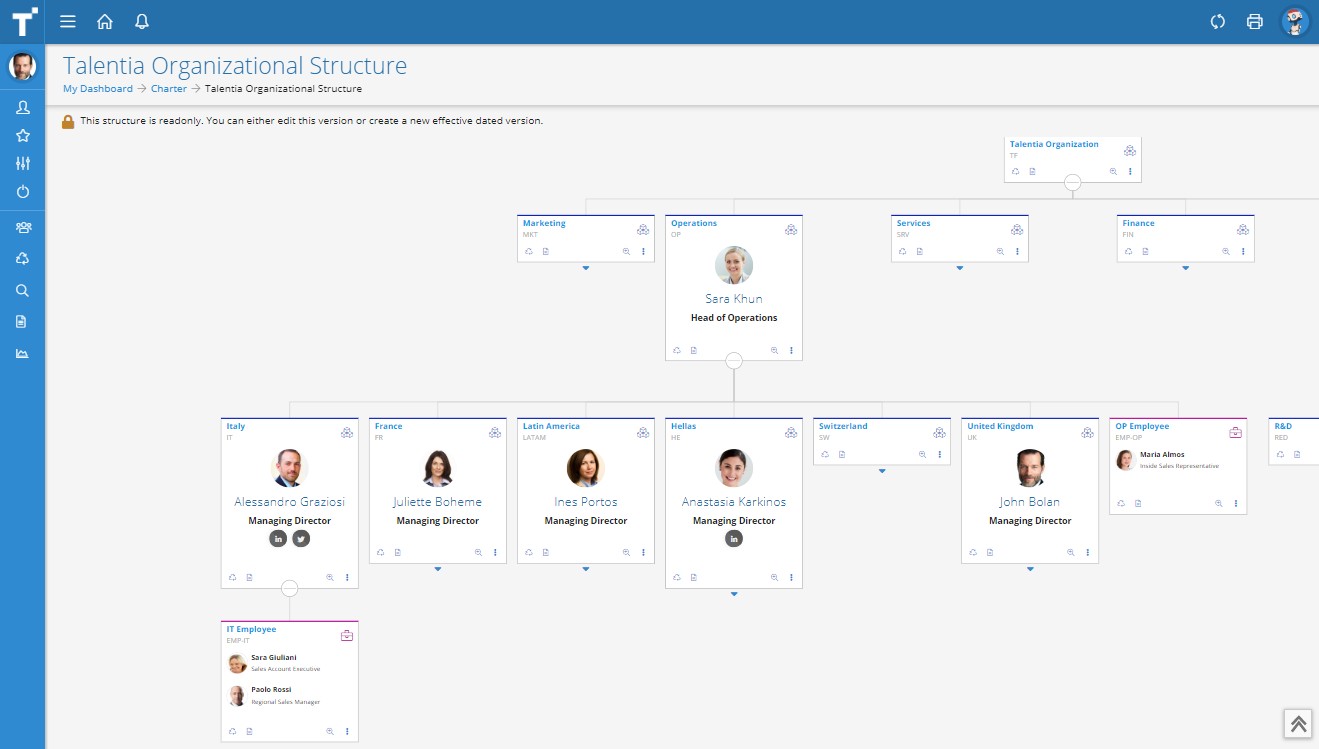This screenshot has width=1319, height=749.
Task: Expand the France node arrow
Action: [438, 569]
